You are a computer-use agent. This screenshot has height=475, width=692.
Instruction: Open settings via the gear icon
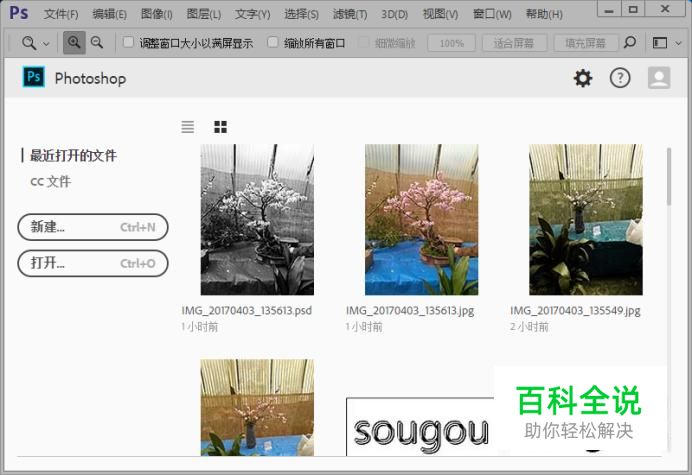pos(583,78)
